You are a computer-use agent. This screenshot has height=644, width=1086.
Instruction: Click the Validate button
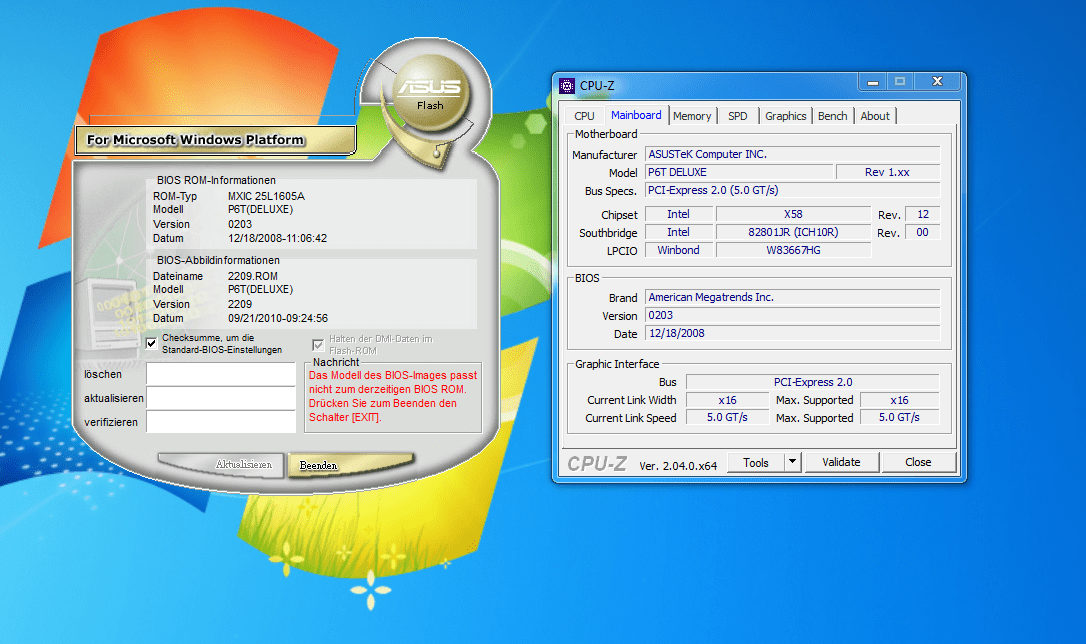coord(842,463)
